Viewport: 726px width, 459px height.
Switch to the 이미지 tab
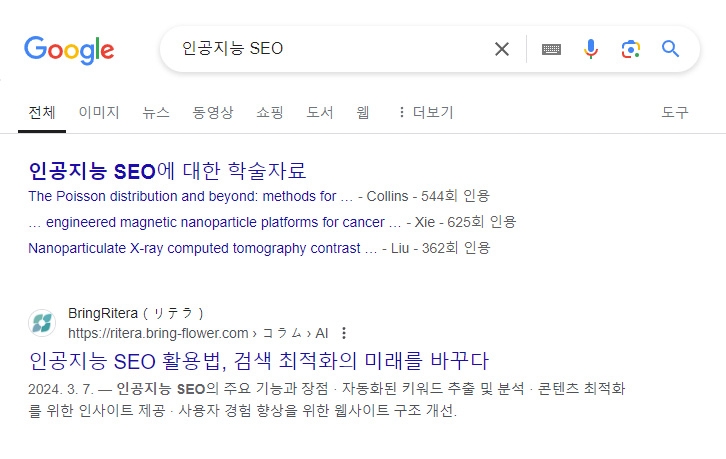click(x=99, y=112)
